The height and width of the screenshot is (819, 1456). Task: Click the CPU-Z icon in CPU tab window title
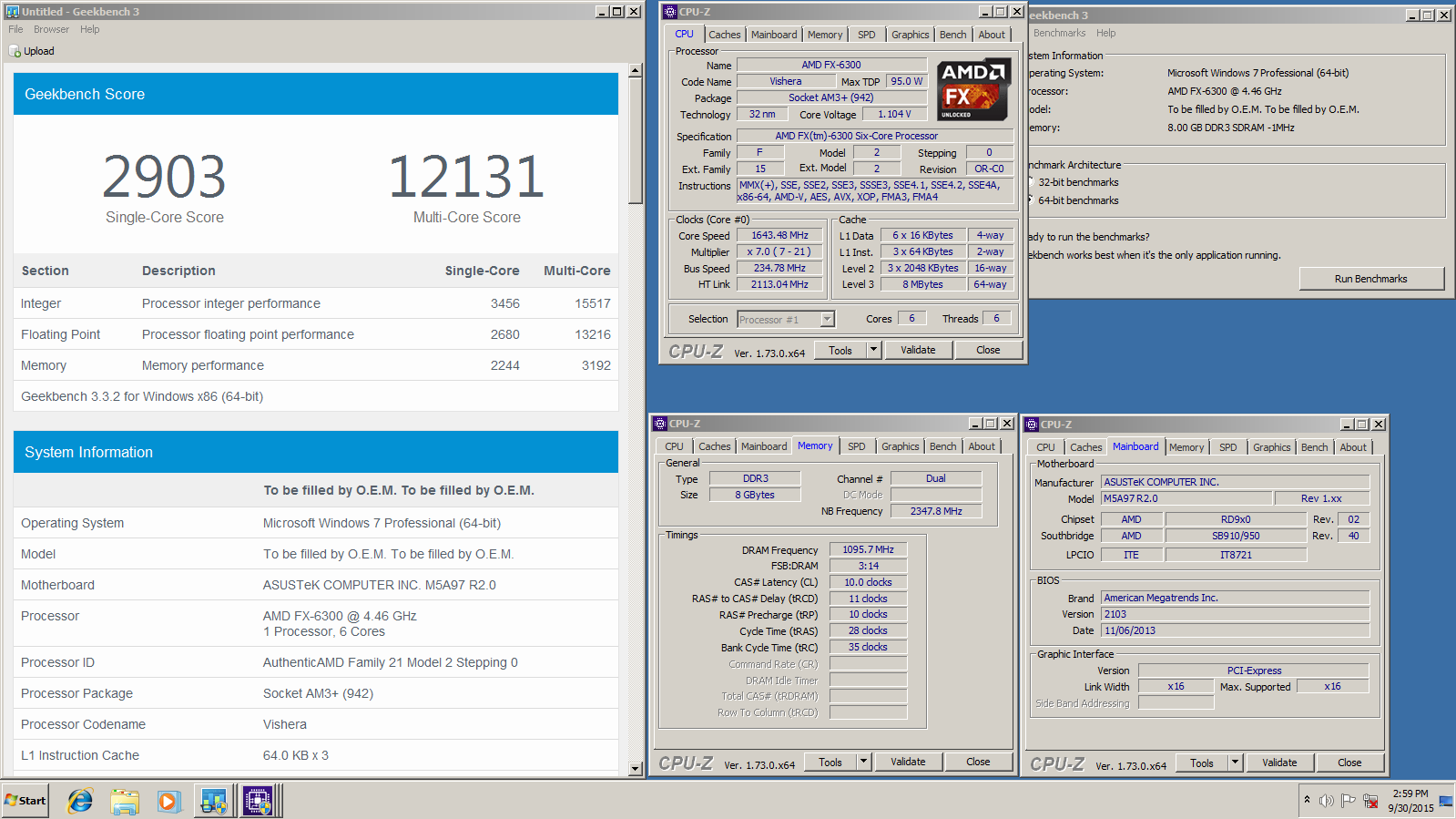(x=670, y=12)
